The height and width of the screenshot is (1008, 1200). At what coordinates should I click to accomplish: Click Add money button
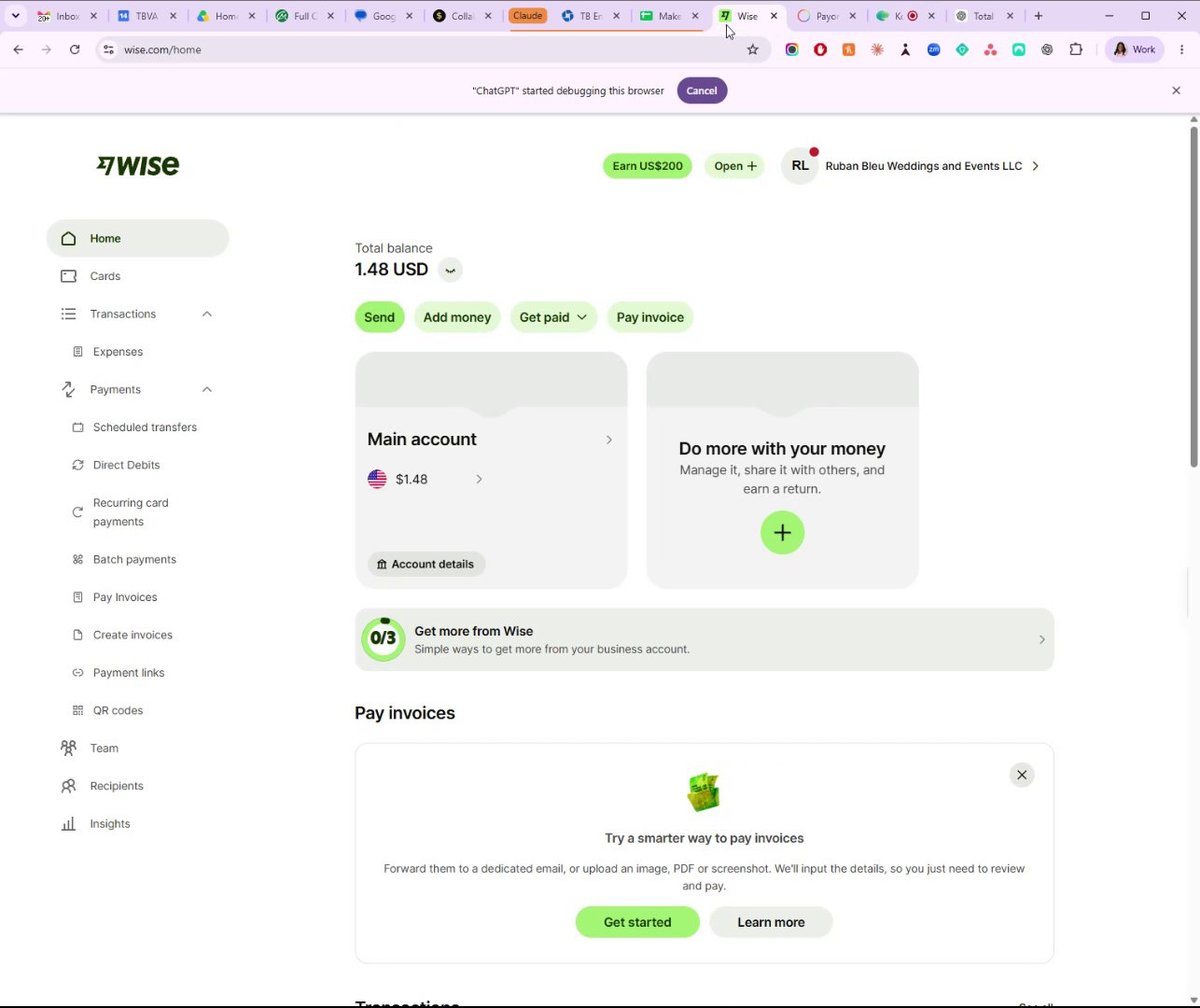tap(457, 317)
